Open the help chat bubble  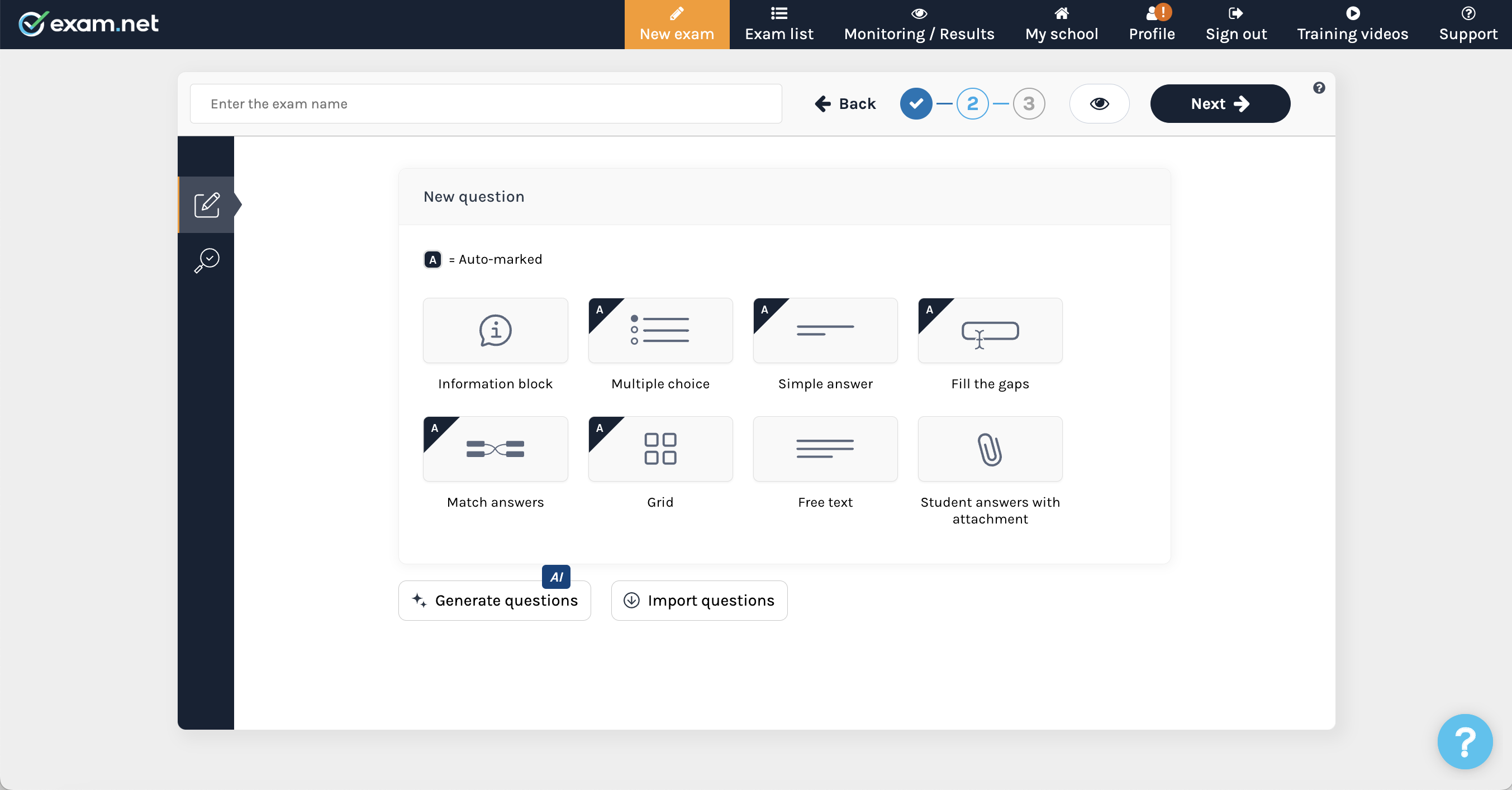(x=1464, y=741)
